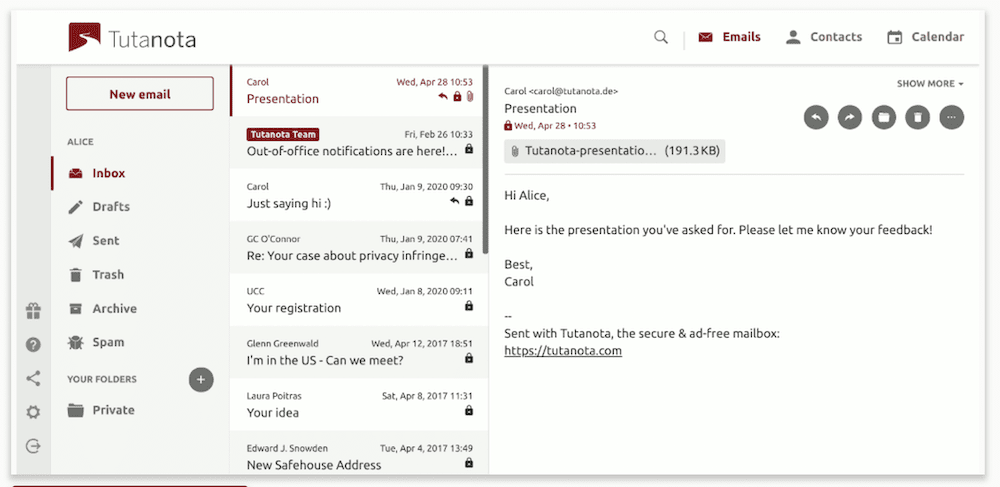Click lock icon on 'Your idea' row

click(469, 411)
